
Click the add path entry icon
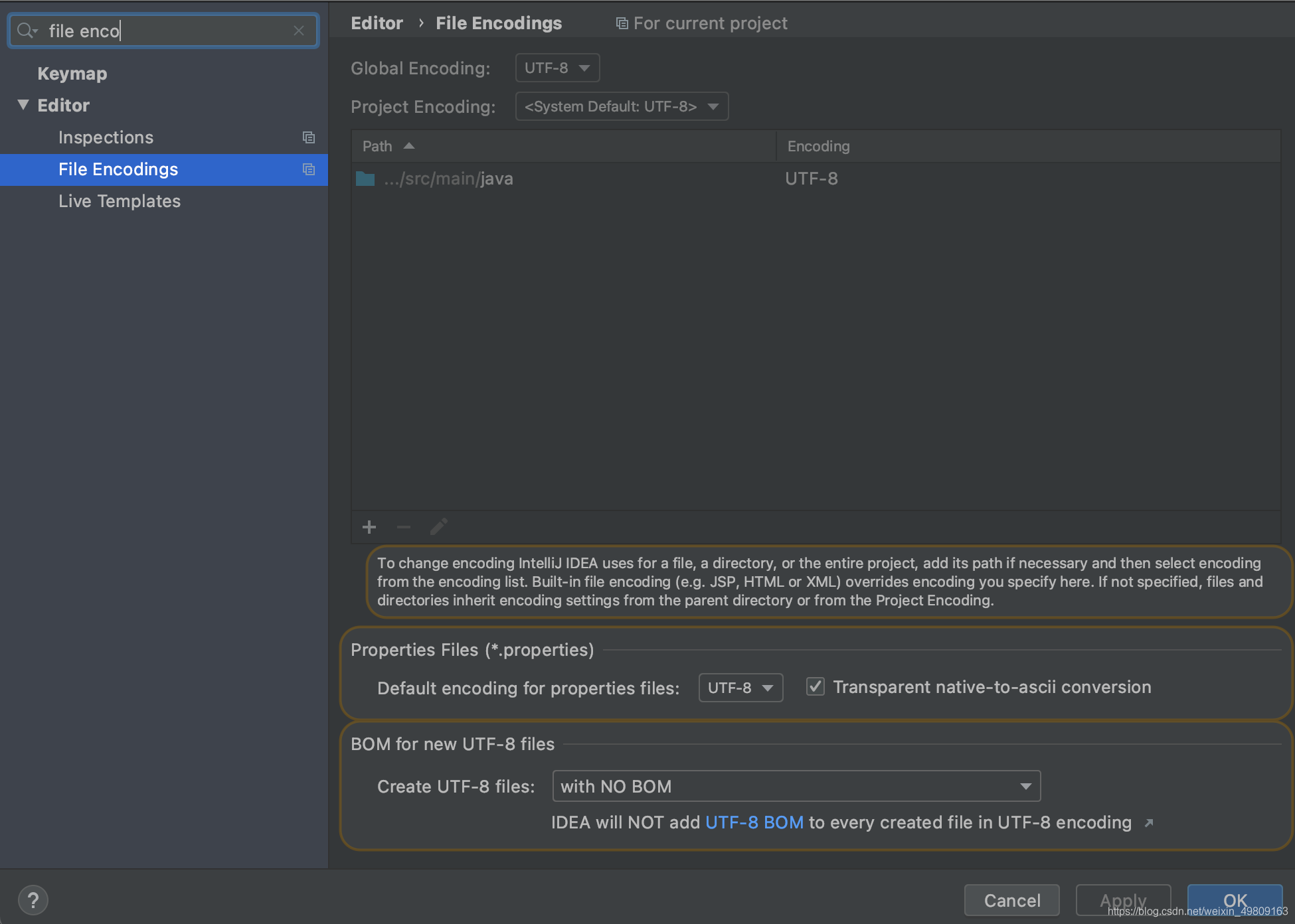[369, 526]
